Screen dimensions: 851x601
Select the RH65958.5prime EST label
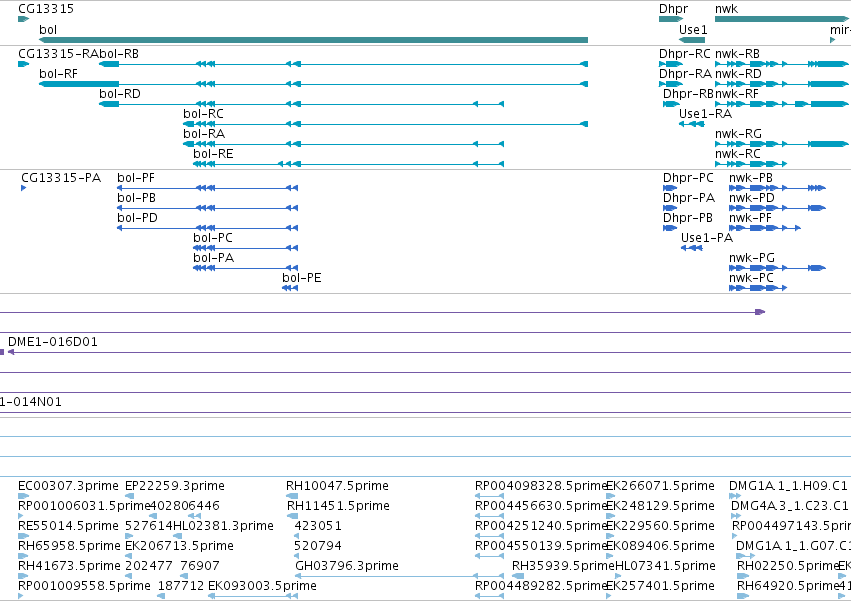pyautogui.click(x=69, y=546)
